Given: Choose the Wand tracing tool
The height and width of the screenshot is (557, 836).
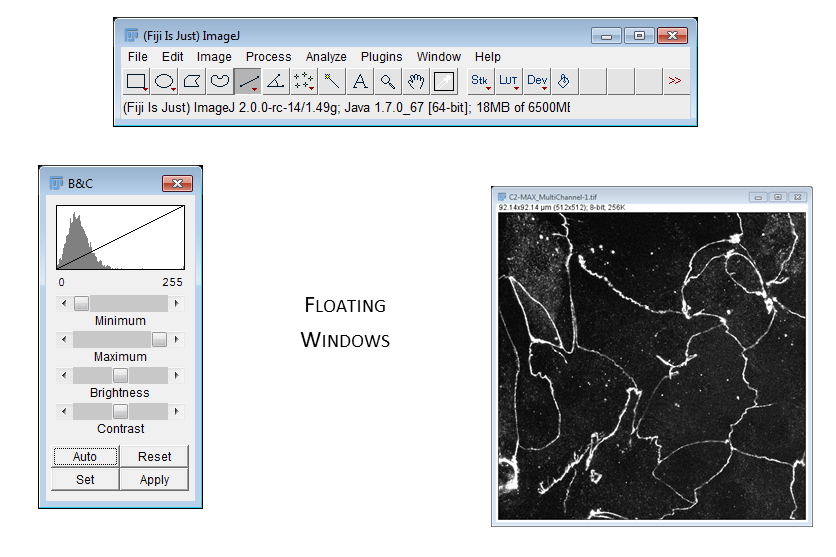Looking at the screenshot, I should [x=332, y=81].
